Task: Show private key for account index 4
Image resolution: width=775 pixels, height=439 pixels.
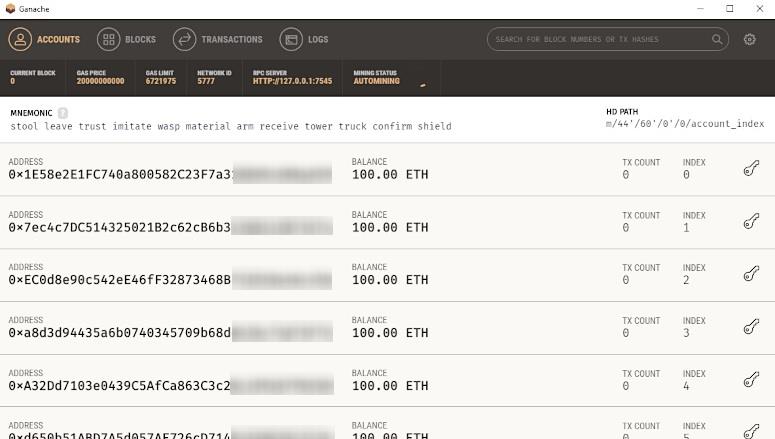Action: (x=751, y=379)
